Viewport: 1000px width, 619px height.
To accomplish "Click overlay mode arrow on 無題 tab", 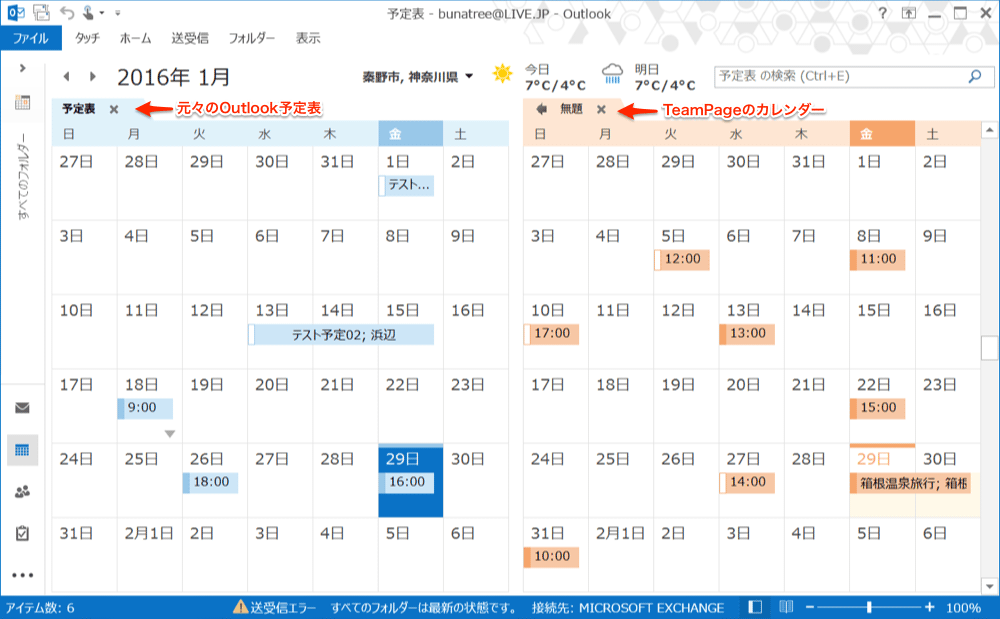I will (x=541, y=109).
